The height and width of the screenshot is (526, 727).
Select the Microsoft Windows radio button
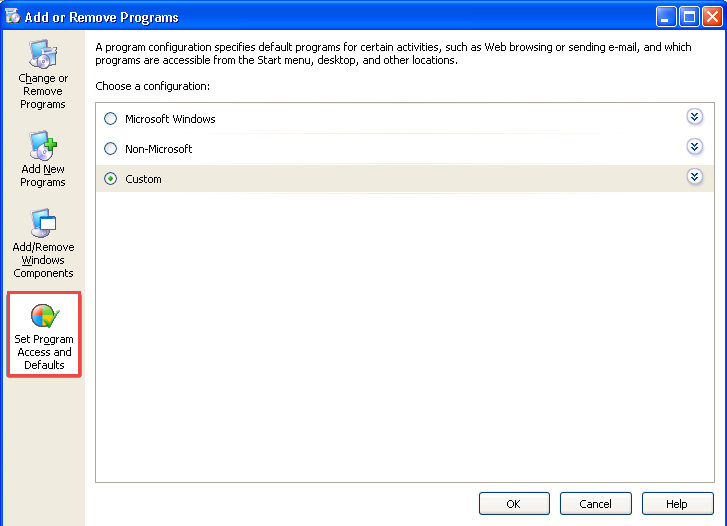pos(111,119)
